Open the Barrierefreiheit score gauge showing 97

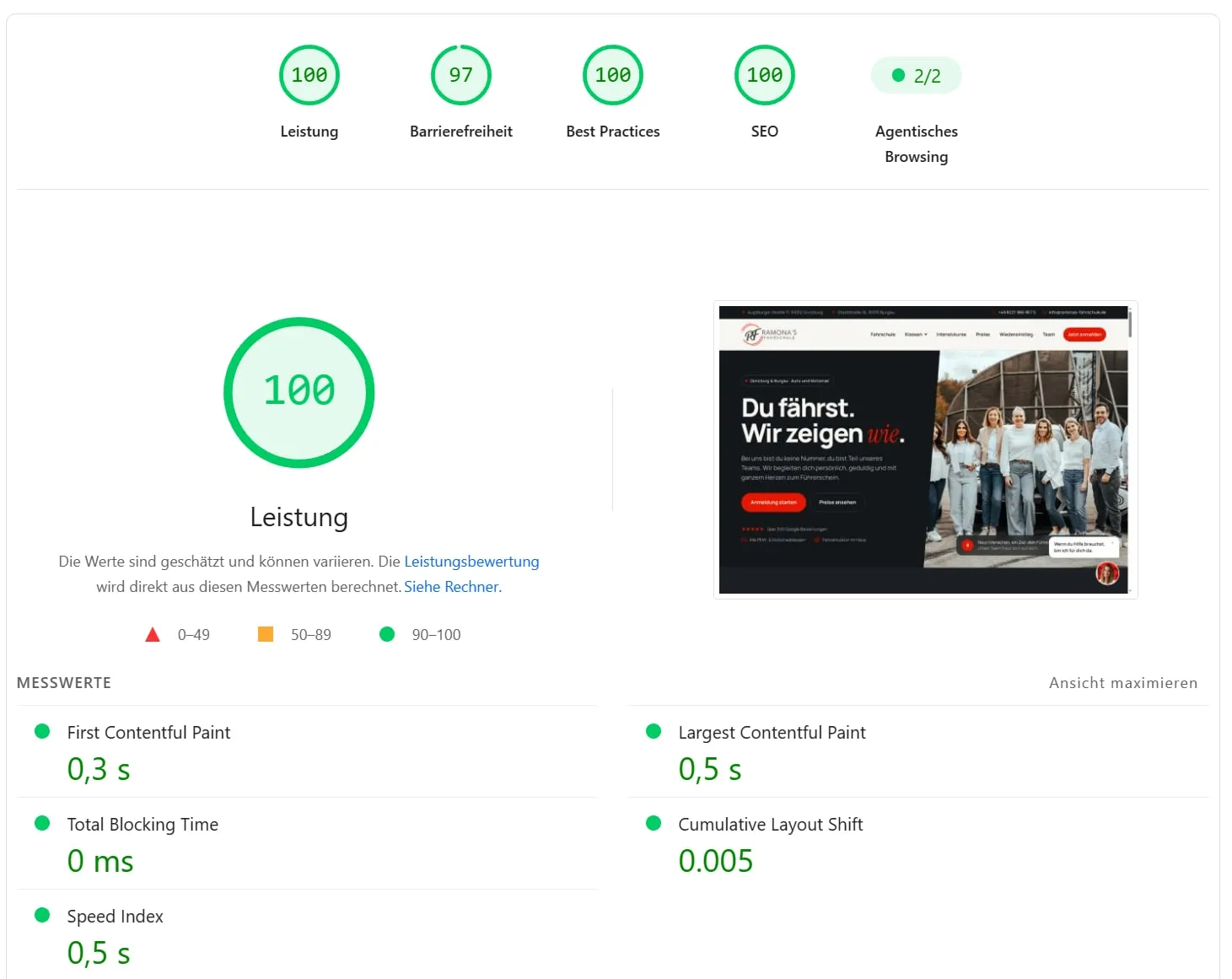[x=461, y=75]
